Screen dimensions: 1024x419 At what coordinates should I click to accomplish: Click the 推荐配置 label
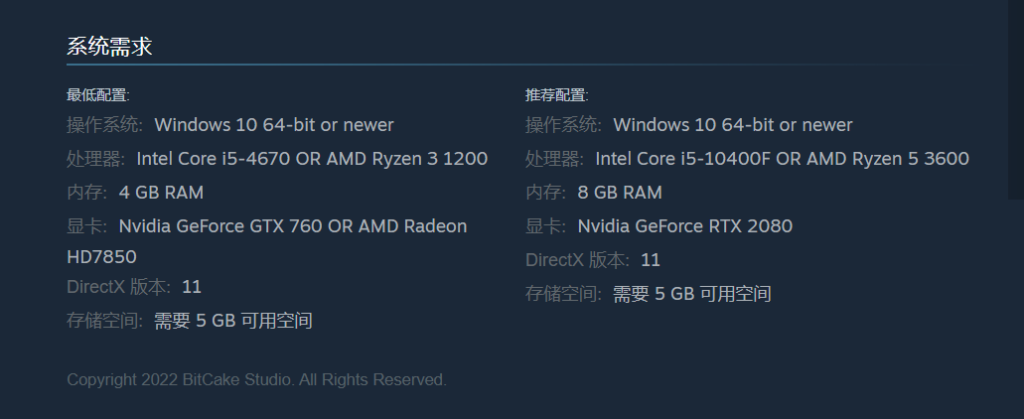[x=557, y=95]
